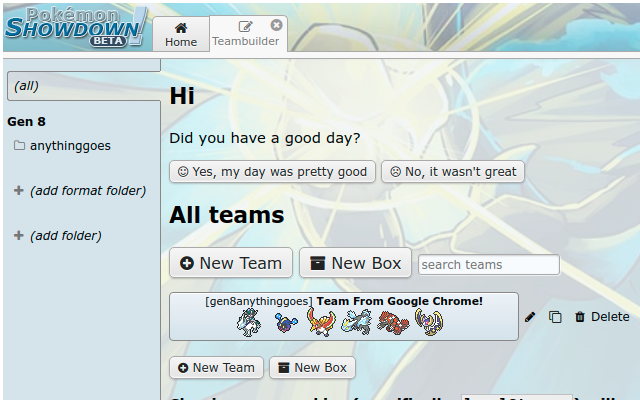Click the Kyurem sprite in the team

pyautogui.click(x=356, y=322)
